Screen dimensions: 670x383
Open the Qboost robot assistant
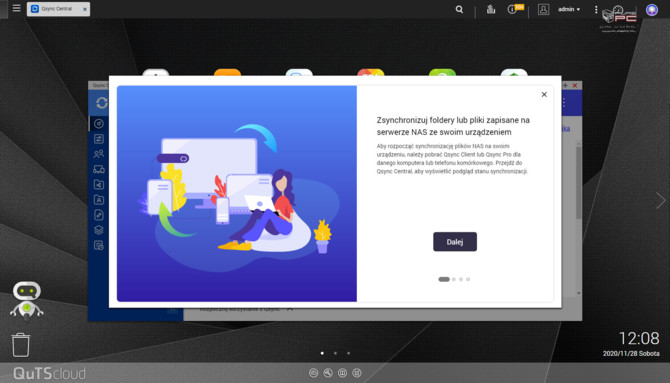coord(26,300)
